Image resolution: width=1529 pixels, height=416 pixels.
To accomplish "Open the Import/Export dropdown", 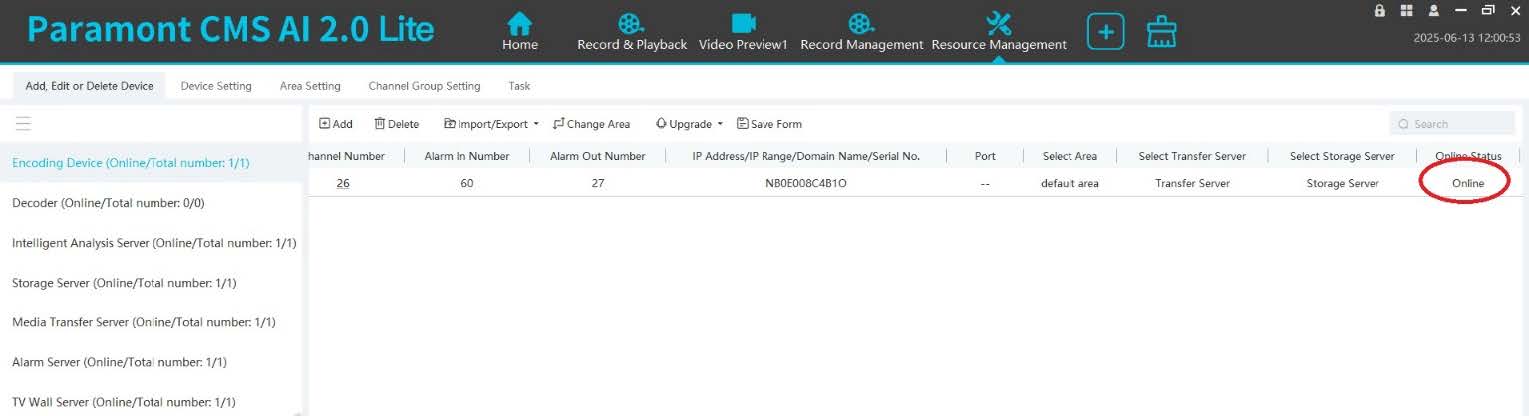I will point(491,124).
